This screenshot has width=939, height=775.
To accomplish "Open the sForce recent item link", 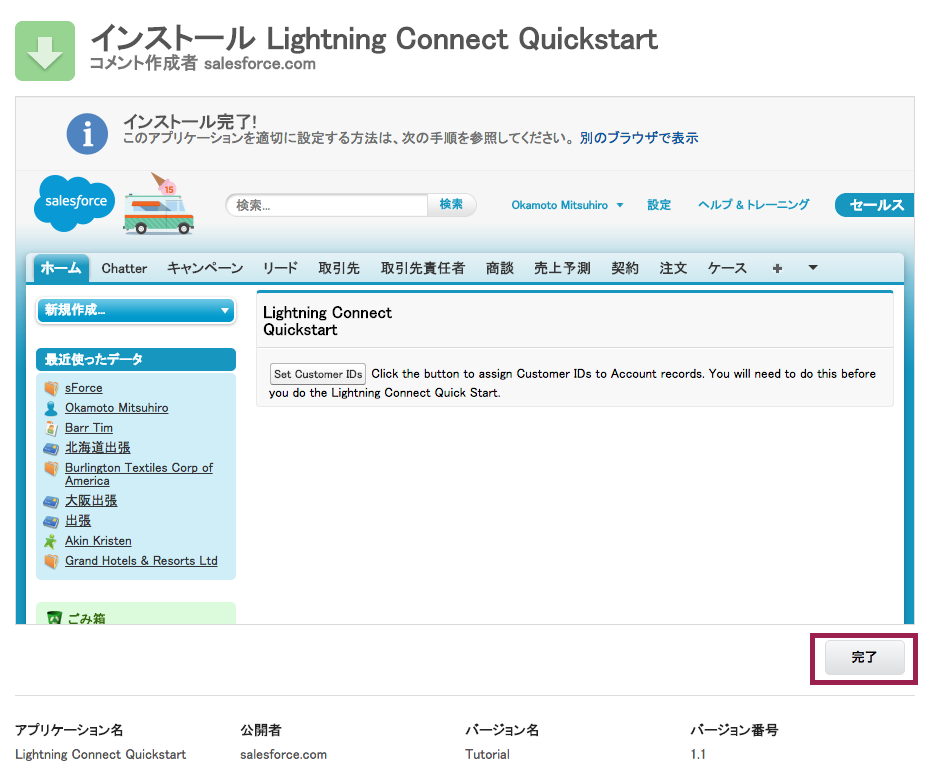I will tap(84, 388).
